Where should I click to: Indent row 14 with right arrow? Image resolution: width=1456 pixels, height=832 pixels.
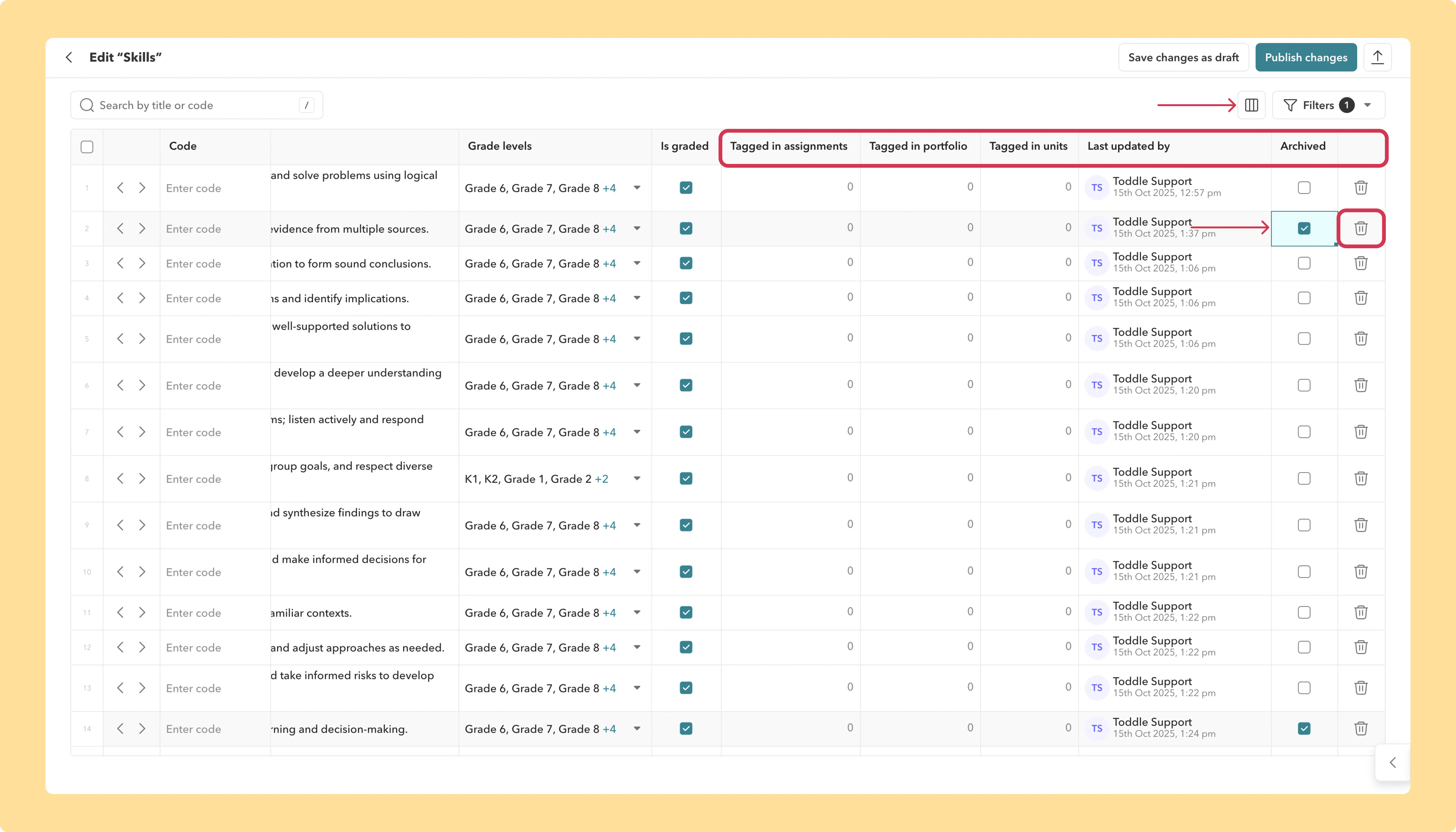[x=142, y=728]
